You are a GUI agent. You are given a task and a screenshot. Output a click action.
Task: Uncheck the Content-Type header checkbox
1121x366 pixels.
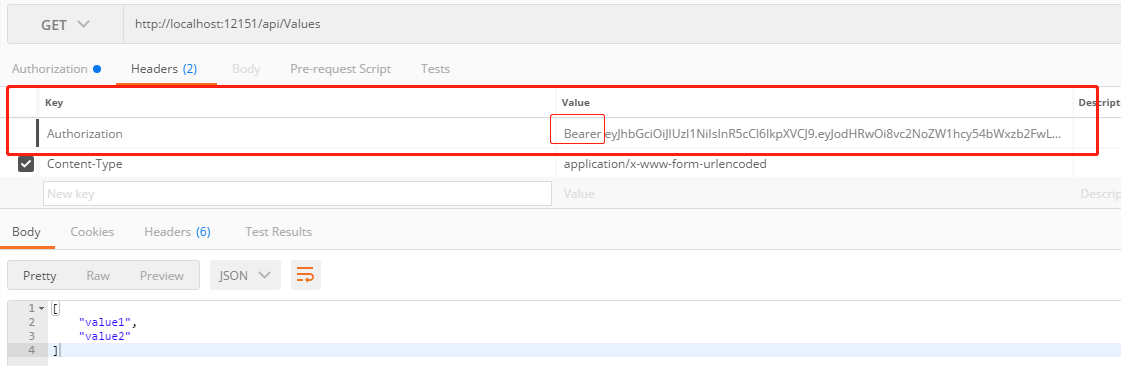(x=26, y=164)
